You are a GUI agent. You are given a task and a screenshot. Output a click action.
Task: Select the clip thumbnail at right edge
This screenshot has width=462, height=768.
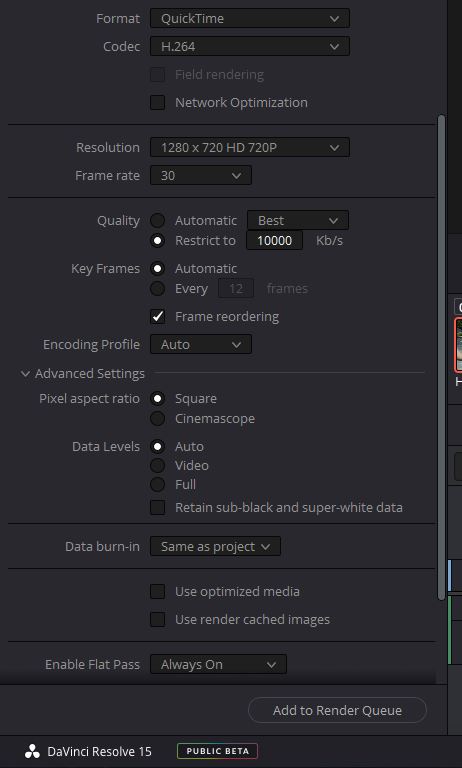tap(458, 344)
